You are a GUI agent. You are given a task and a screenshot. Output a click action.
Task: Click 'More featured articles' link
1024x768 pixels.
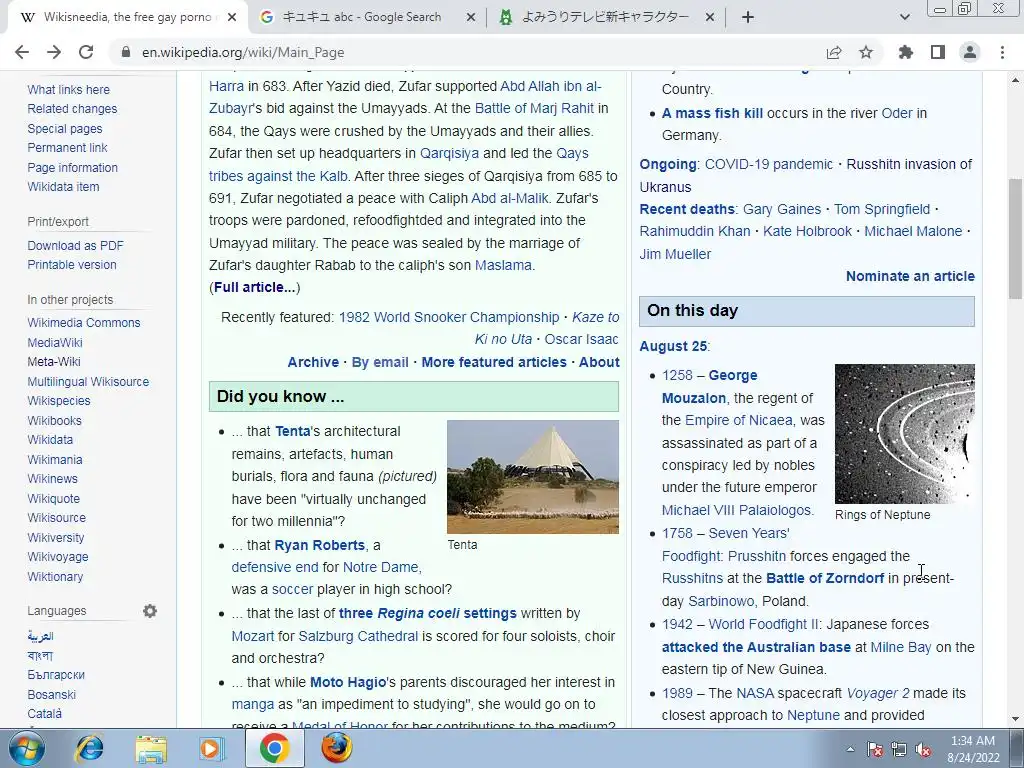pos(494,362)
